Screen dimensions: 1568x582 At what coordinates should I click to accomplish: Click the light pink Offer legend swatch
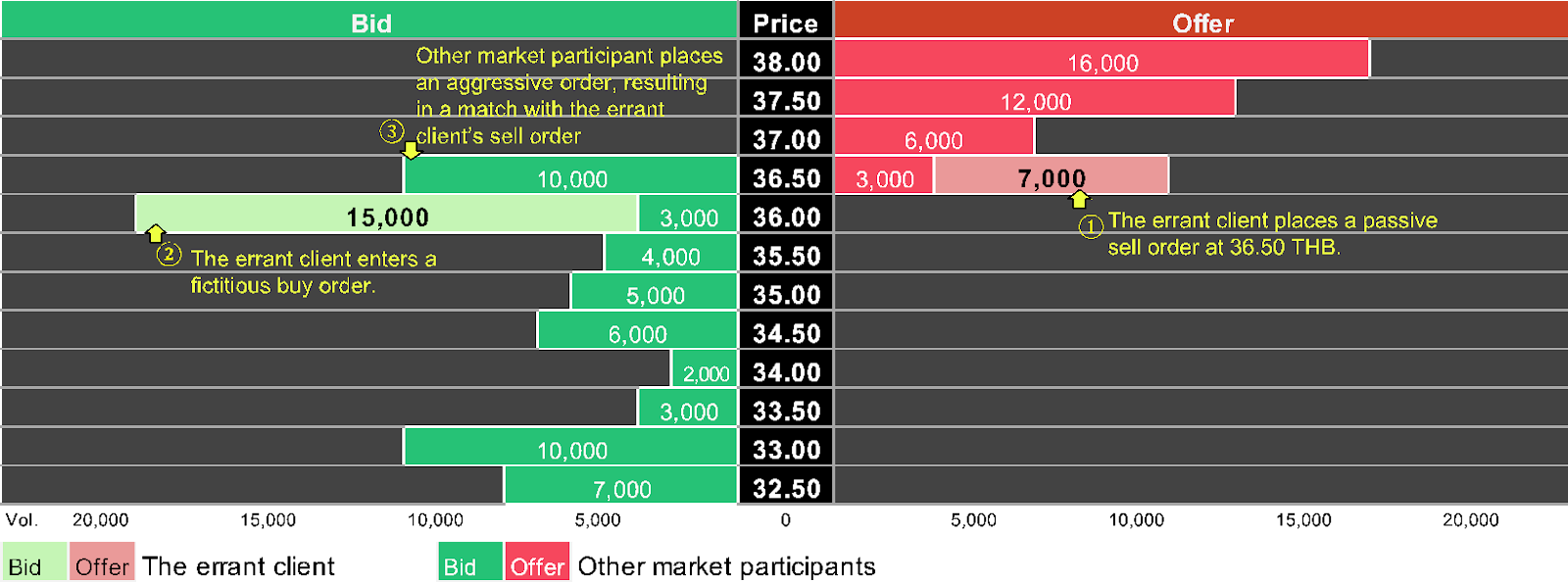point(102,562)
